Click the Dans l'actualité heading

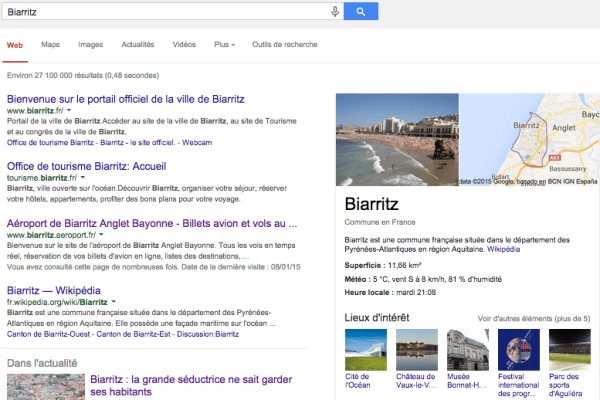click(x=42, y=363)
